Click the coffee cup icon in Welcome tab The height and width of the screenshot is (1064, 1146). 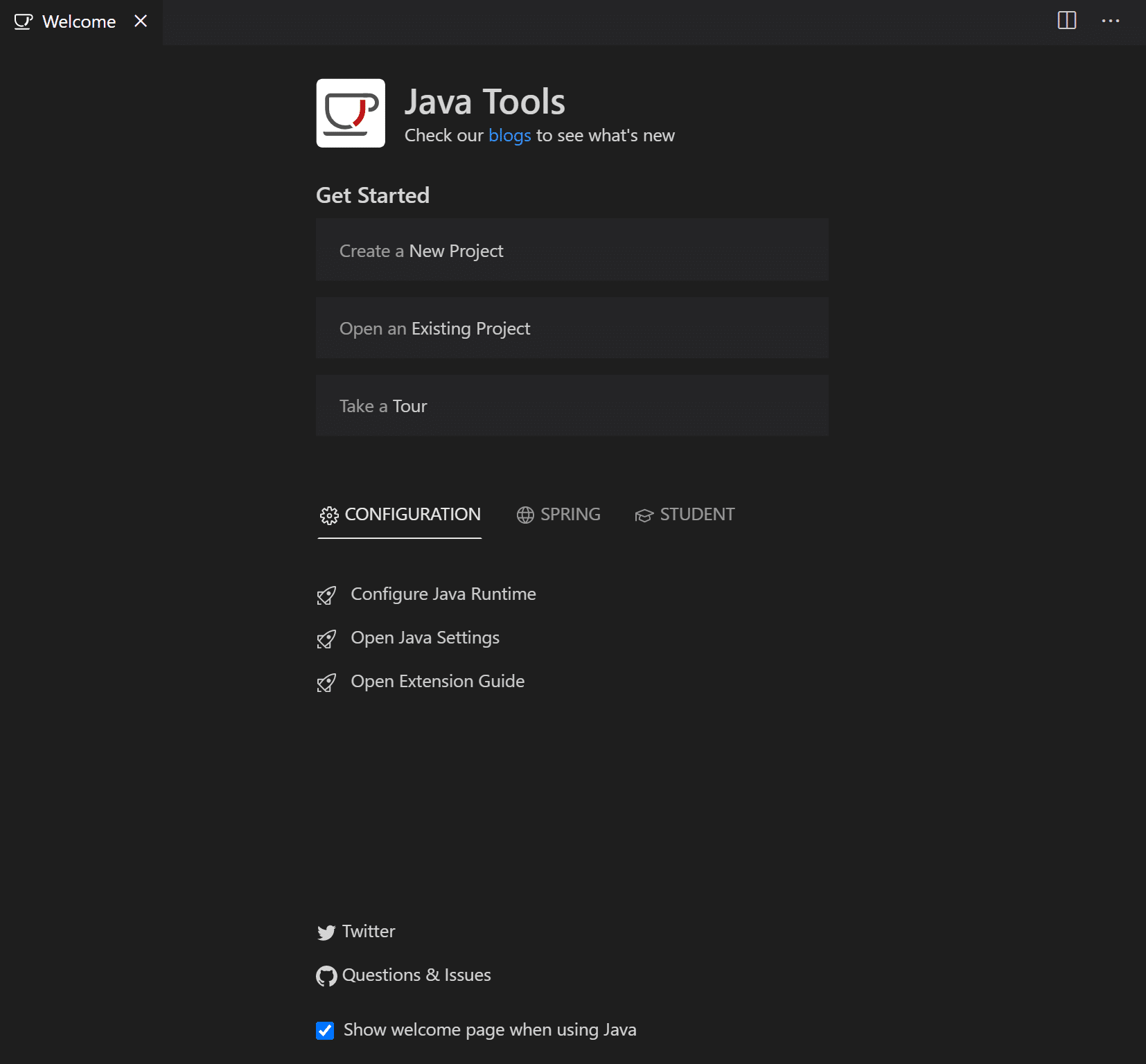tap(24, 21)
